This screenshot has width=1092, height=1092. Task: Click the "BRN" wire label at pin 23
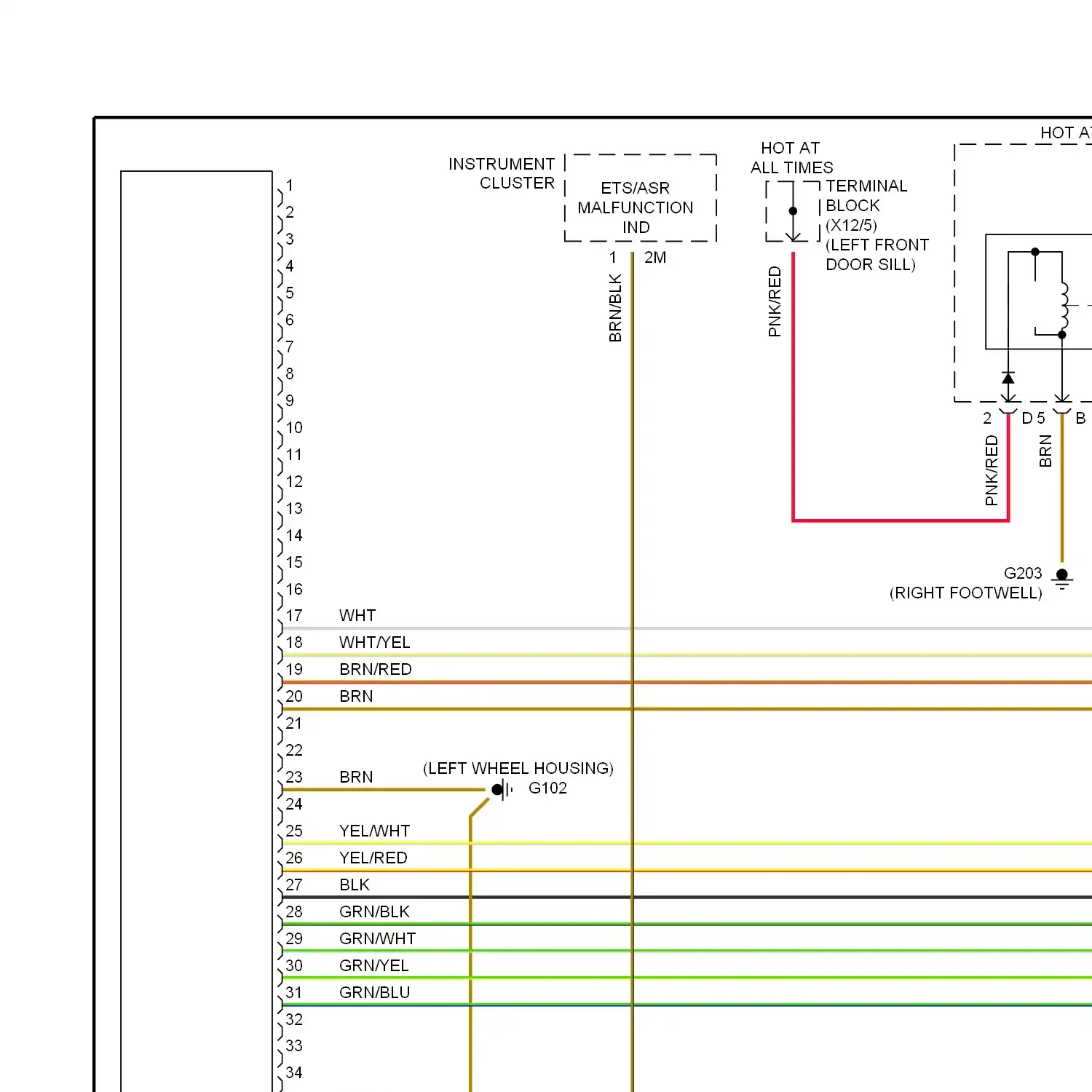click(356, 777)
